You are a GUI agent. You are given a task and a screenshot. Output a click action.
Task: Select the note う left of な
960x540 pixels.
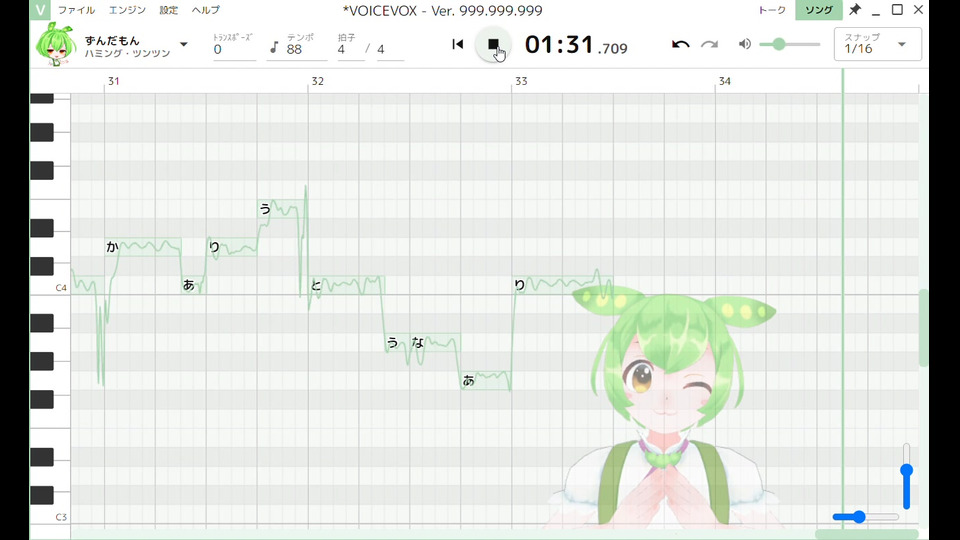[x=397, y=343]
